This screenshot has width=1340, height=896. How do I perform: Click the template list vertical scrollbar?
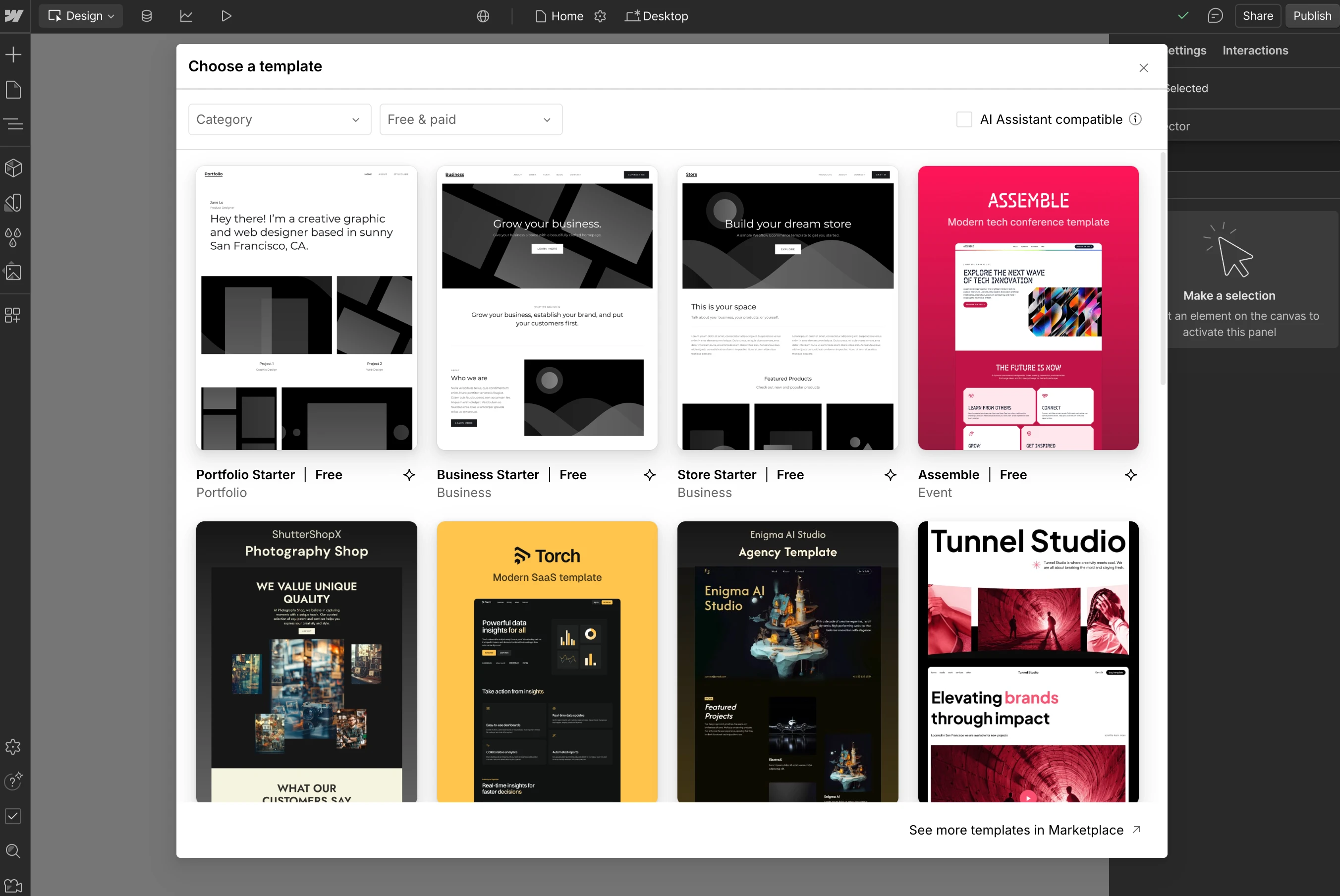pyautogui.click(x=1162, y=269)
